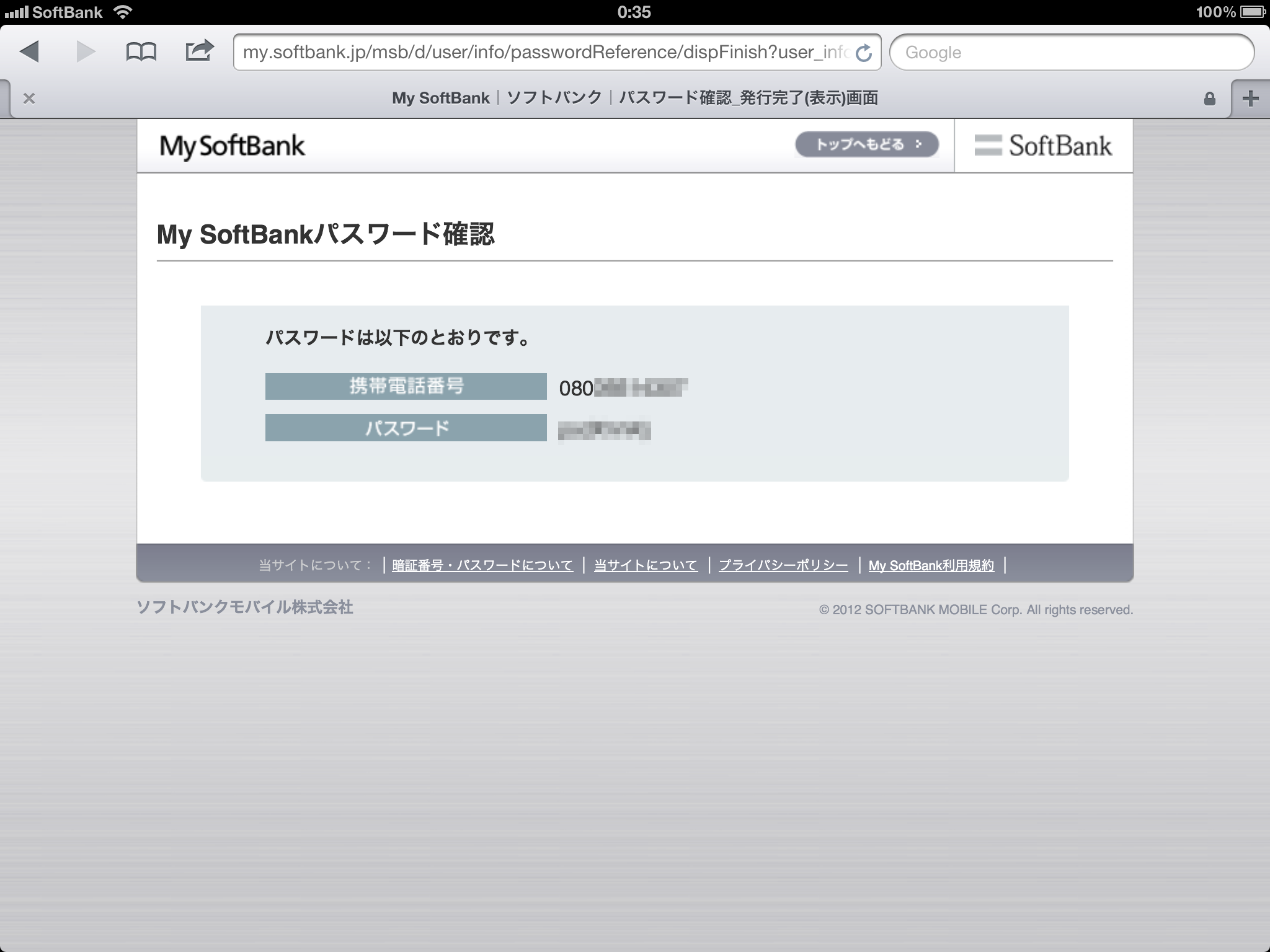This screenshot has width=1270, height=952.
Task: Focus the Google search field
Action: click(x=1072, y=52)
